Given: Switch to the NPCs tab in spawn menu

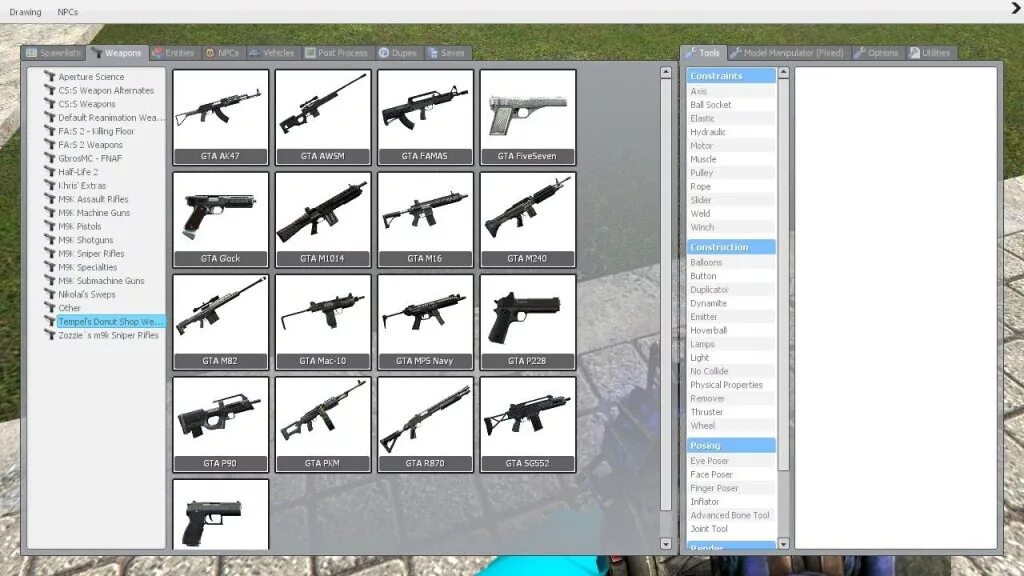Looking at the screenshot, I should click(x=223, y=53).
